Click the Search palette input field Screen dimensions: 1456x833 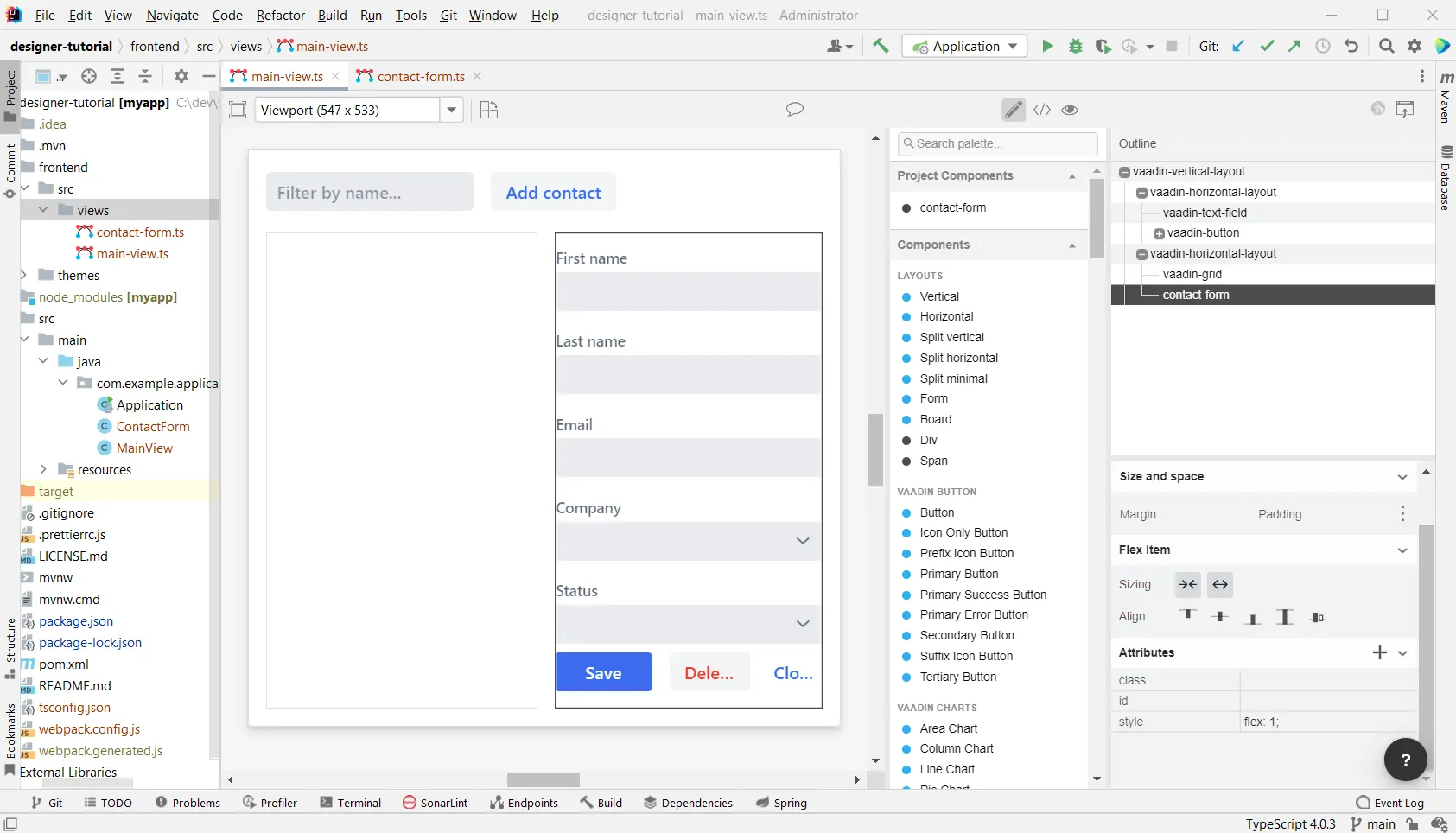click(998, 143)
